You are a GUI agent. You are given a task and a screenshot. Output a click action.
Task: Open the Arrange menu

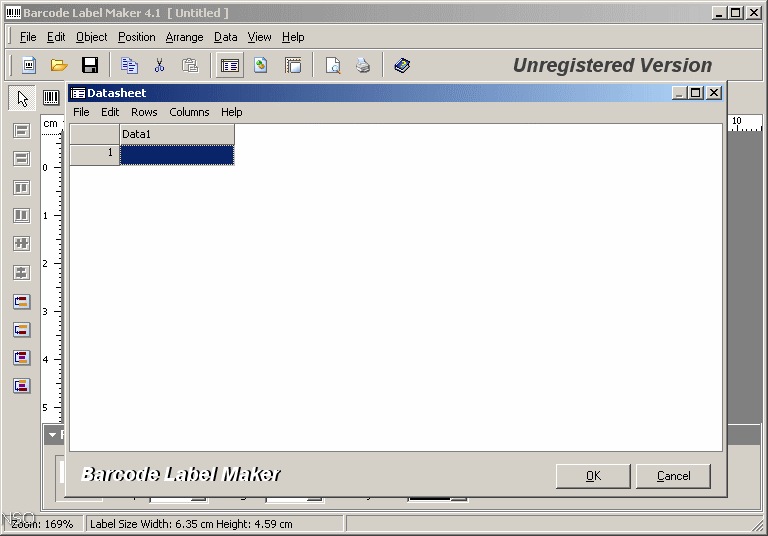point(184,37)
